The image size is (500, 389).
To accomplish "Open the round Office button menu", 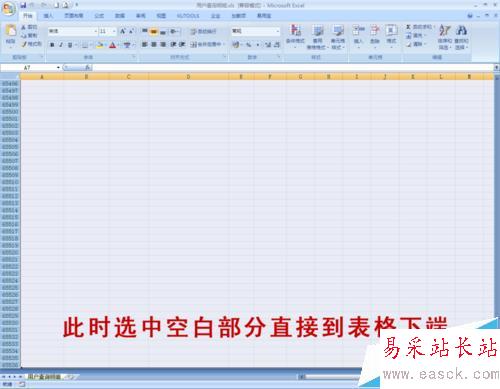I will pos(8,9).
